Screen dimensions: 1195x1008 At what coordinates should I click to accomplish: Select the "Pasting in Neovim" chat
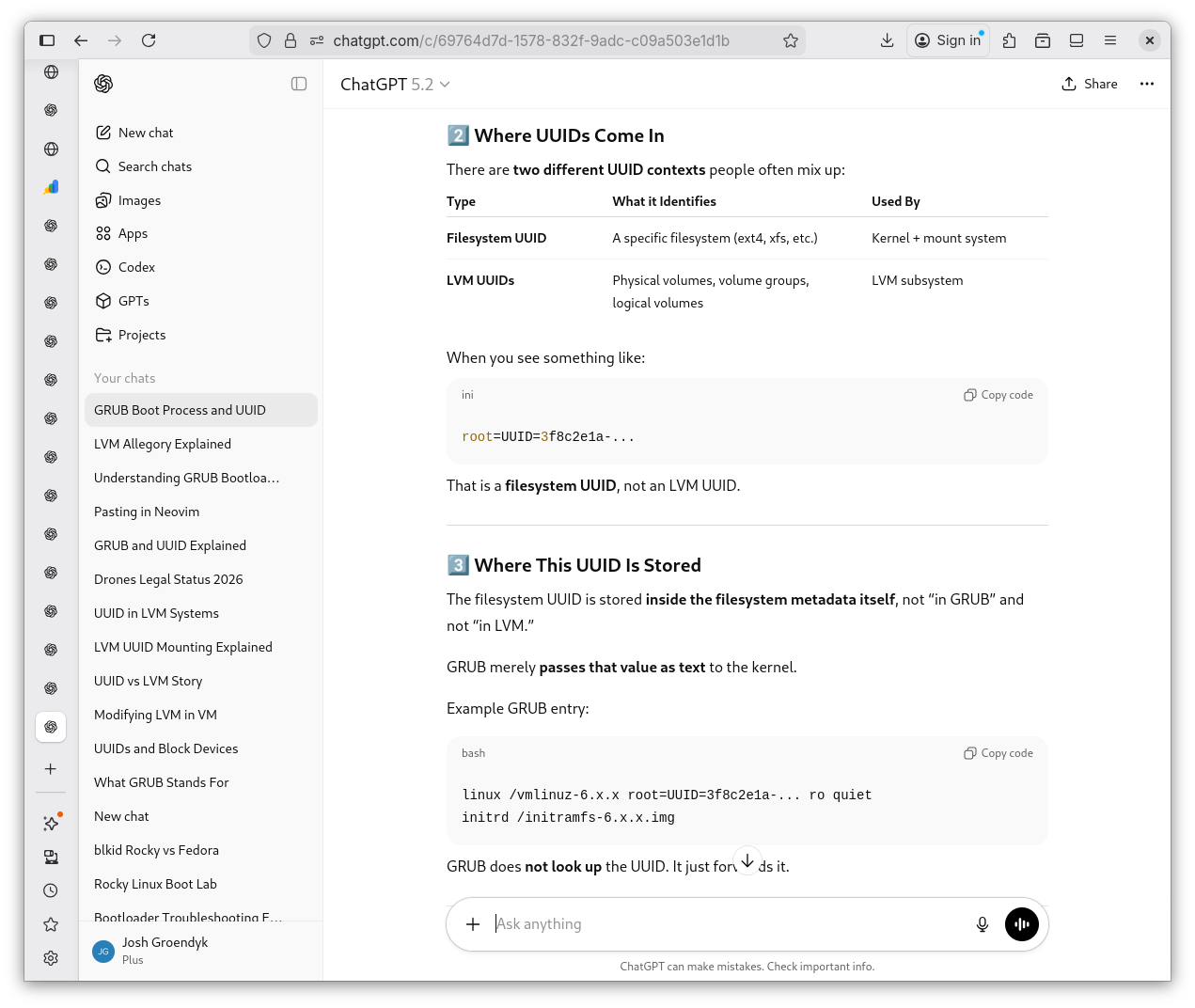(147, 512)
